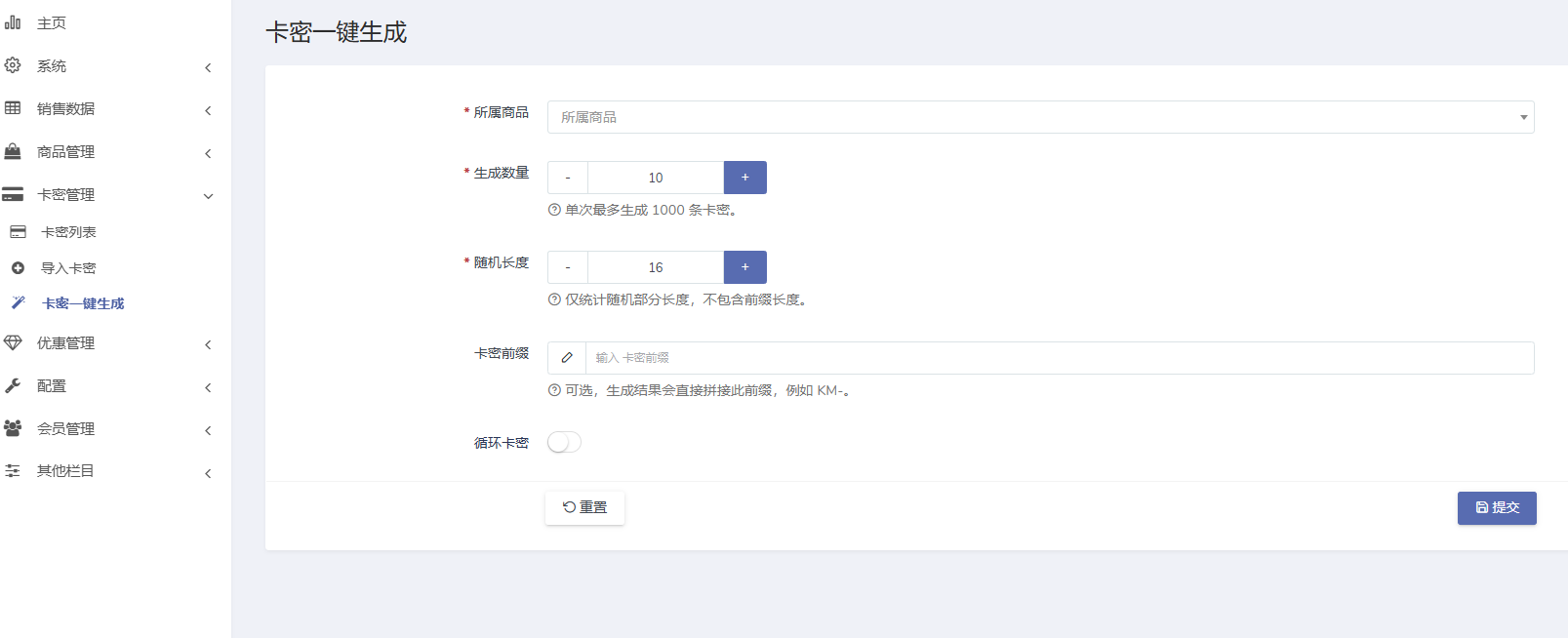The height and width of the screenshot is (638, 1568).
Task: Decrease 随机长度 with minus button
Action: (x=568, y=267)
